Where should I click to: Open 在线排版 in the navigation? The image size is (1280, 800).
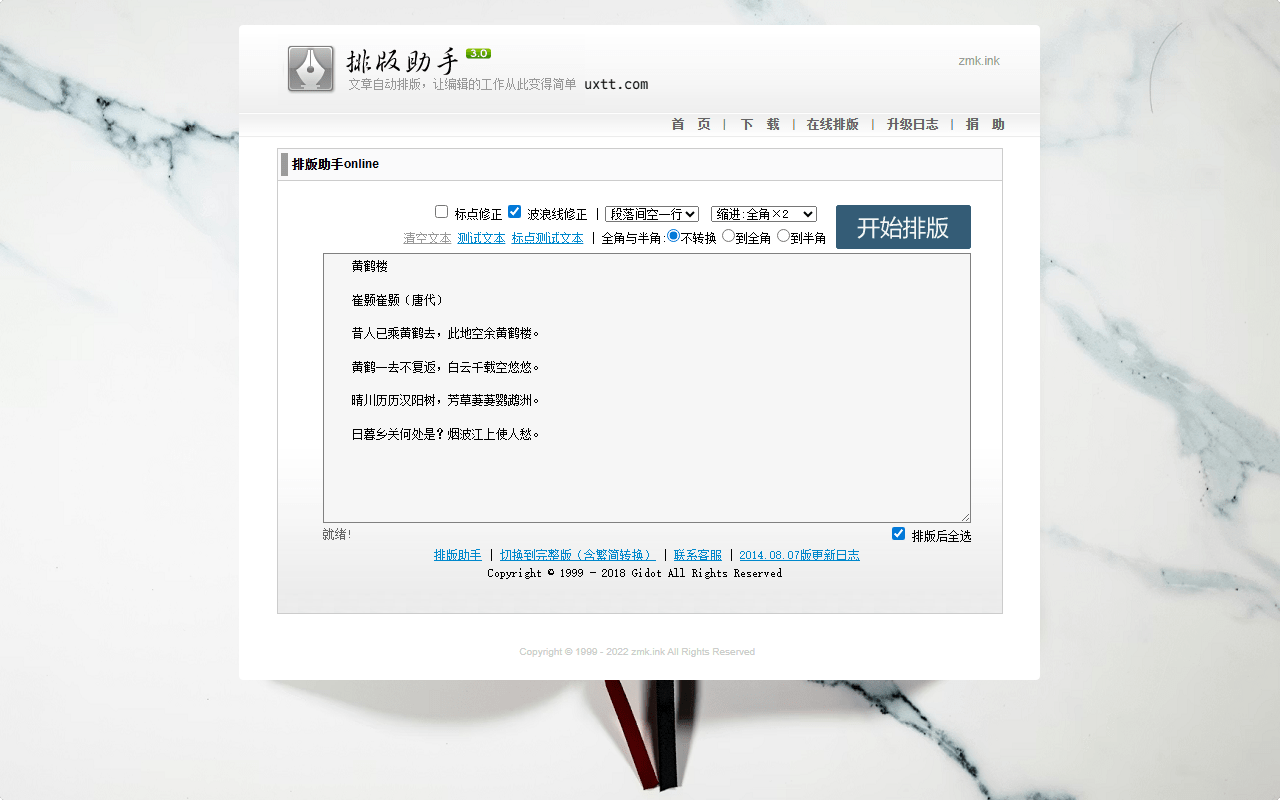point(832,125)
